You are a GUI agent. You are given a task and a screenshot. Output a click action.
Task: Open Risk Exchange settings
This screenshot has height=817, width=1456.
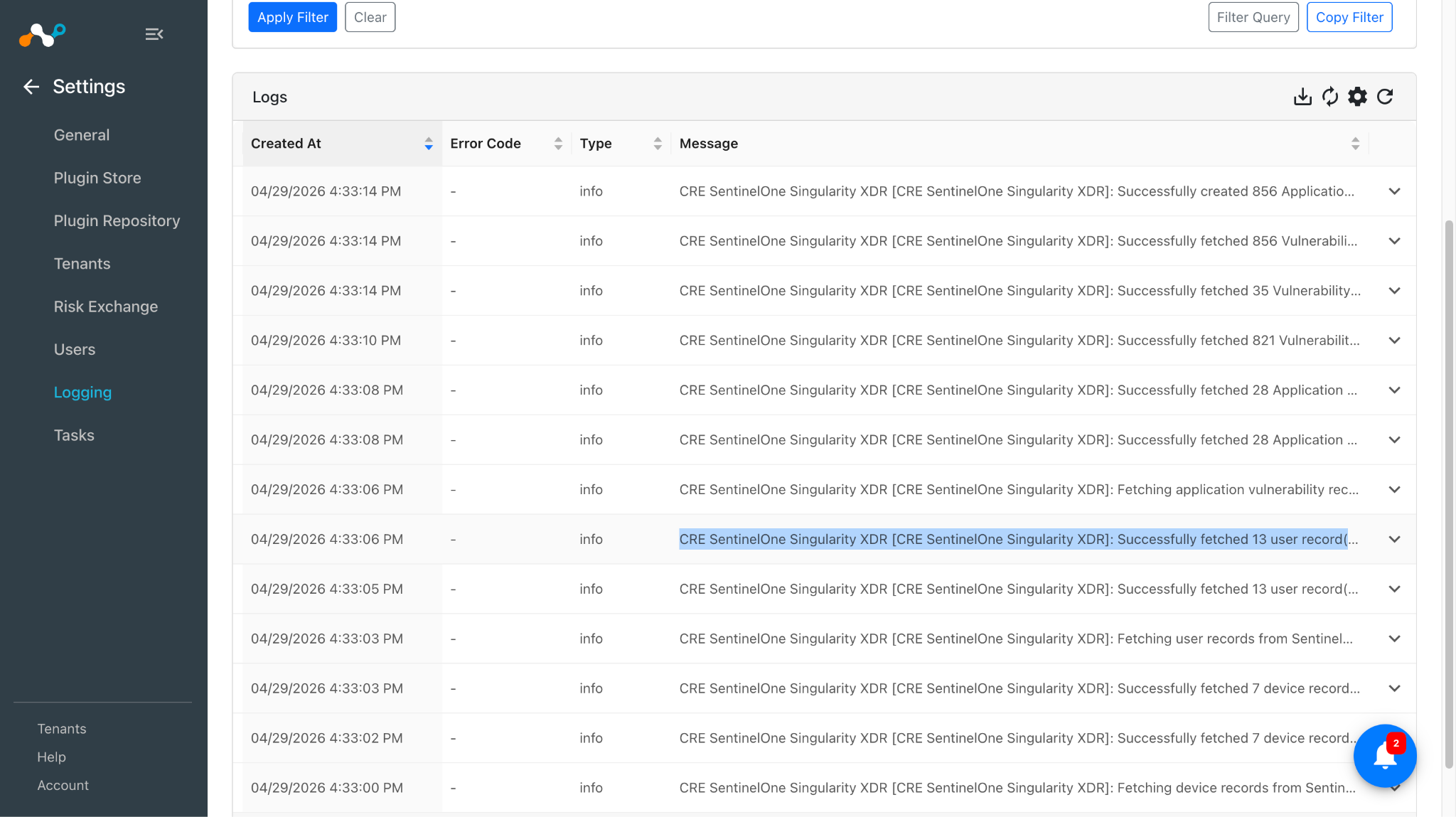(x=106, y=306)
